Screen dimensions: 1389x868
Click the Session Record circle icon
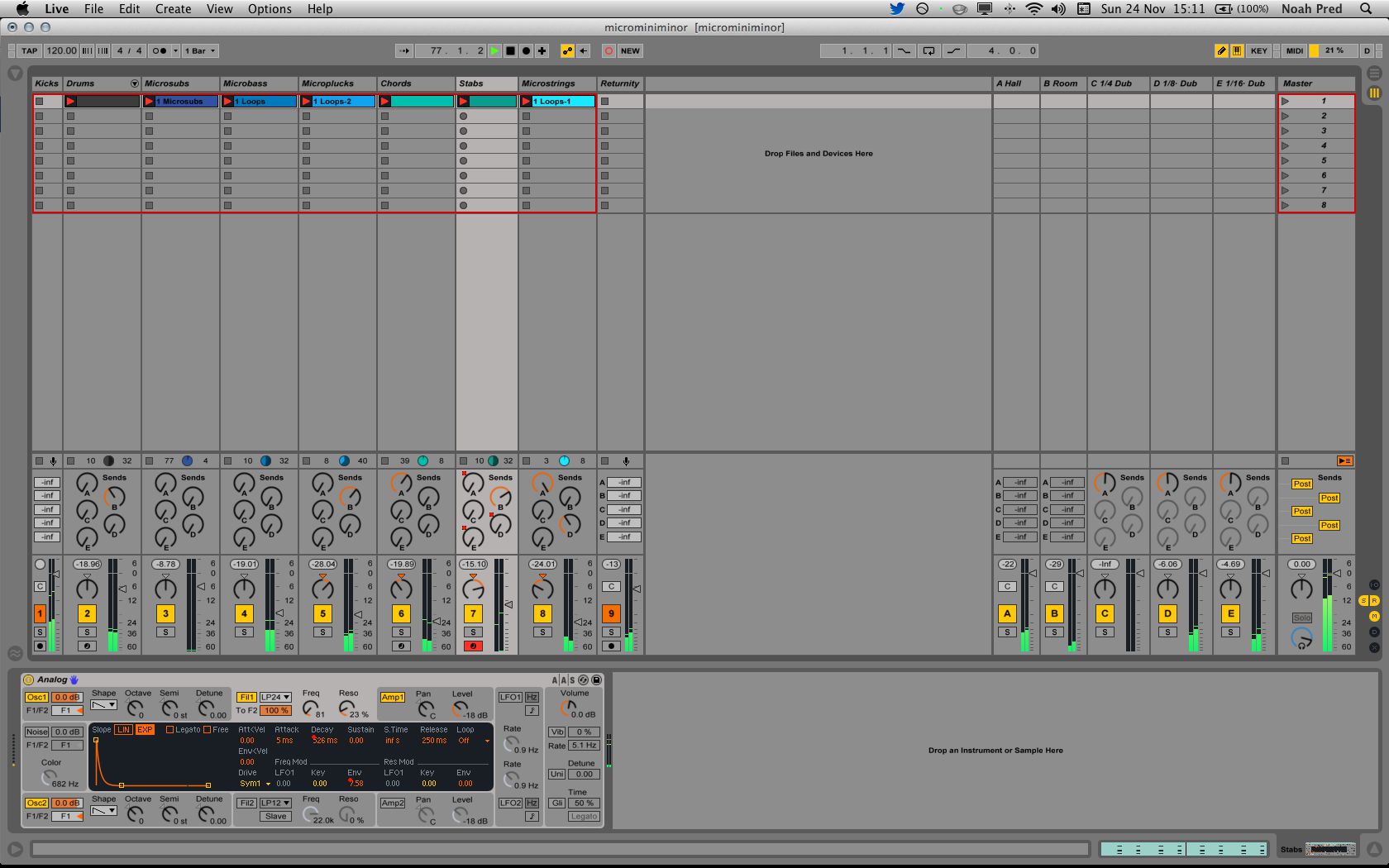[609, 50]
